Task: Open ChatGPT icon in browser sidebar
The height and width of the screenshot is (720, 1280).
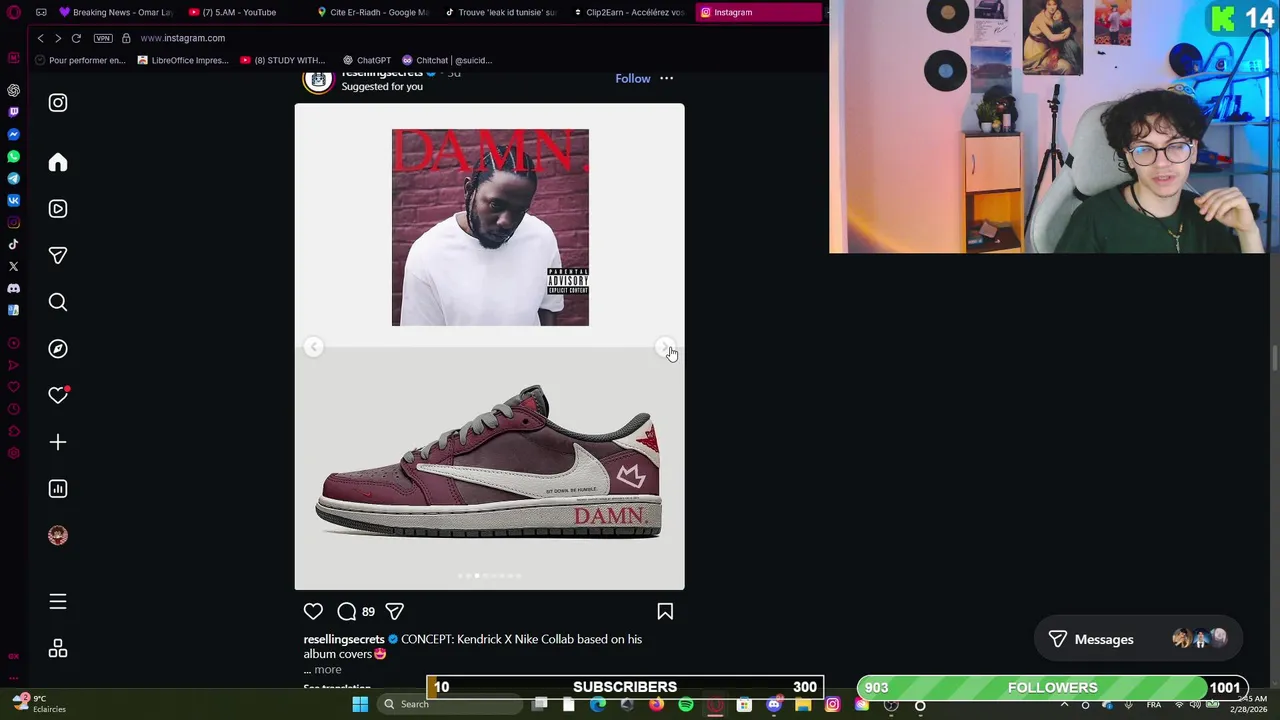Action: (13, 90)
